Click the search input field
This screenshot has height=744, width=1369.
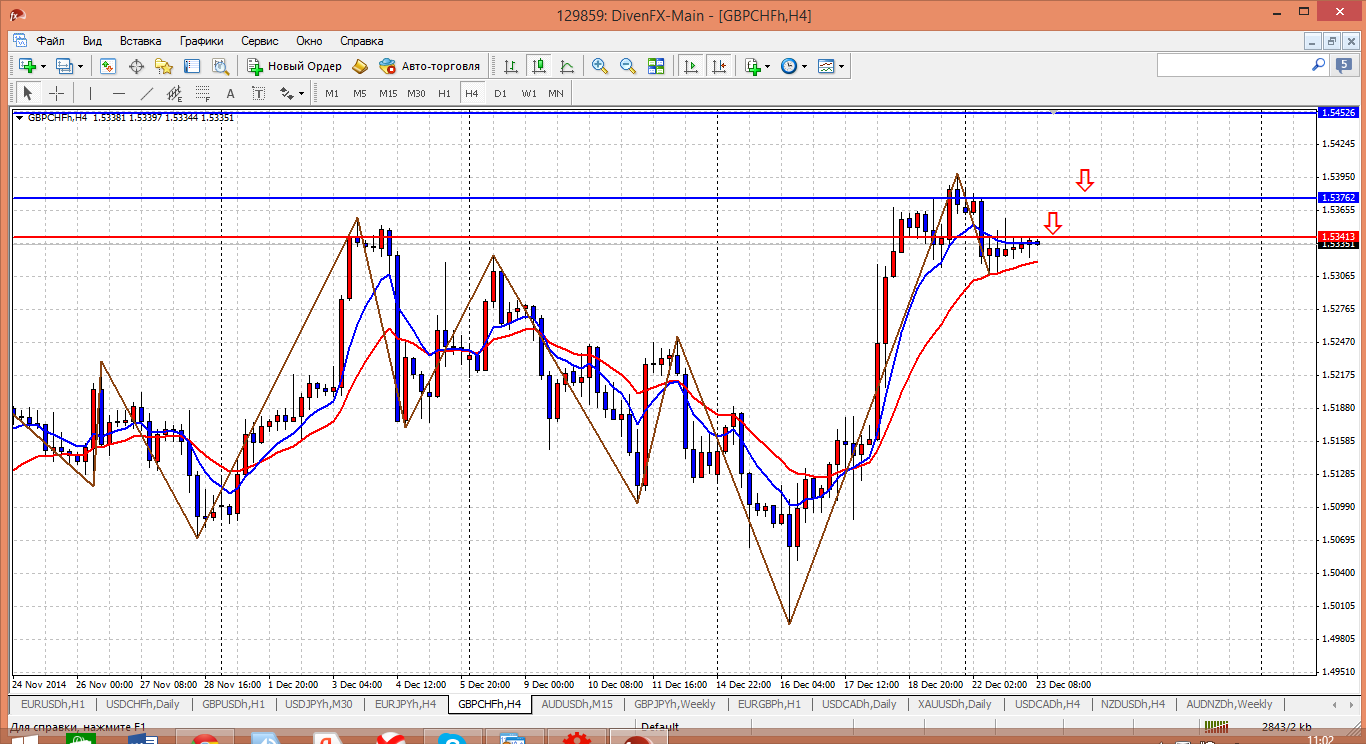[1232, 65]
